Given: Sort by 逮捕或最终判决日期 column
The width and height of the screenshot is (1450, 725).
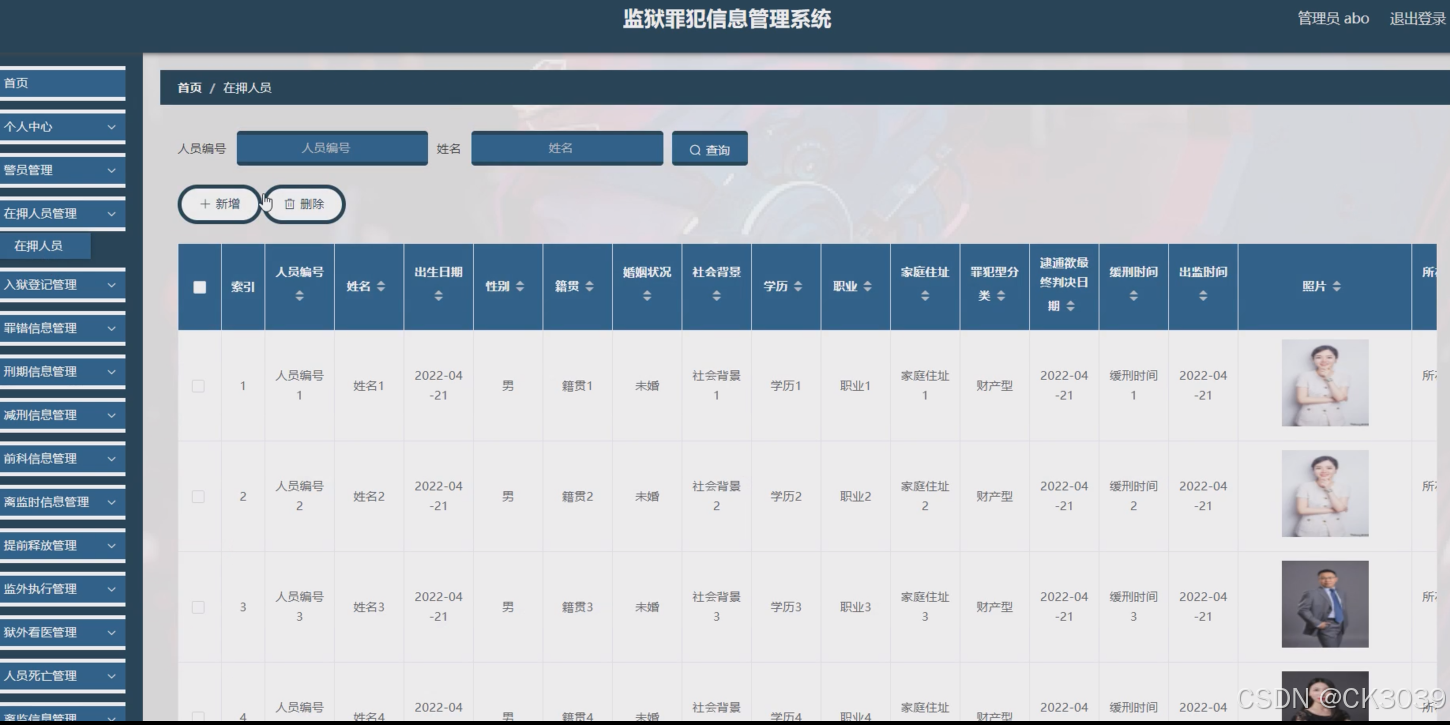Looking at the screenshot, I should pyautogui.click(x=1070, y=306).
